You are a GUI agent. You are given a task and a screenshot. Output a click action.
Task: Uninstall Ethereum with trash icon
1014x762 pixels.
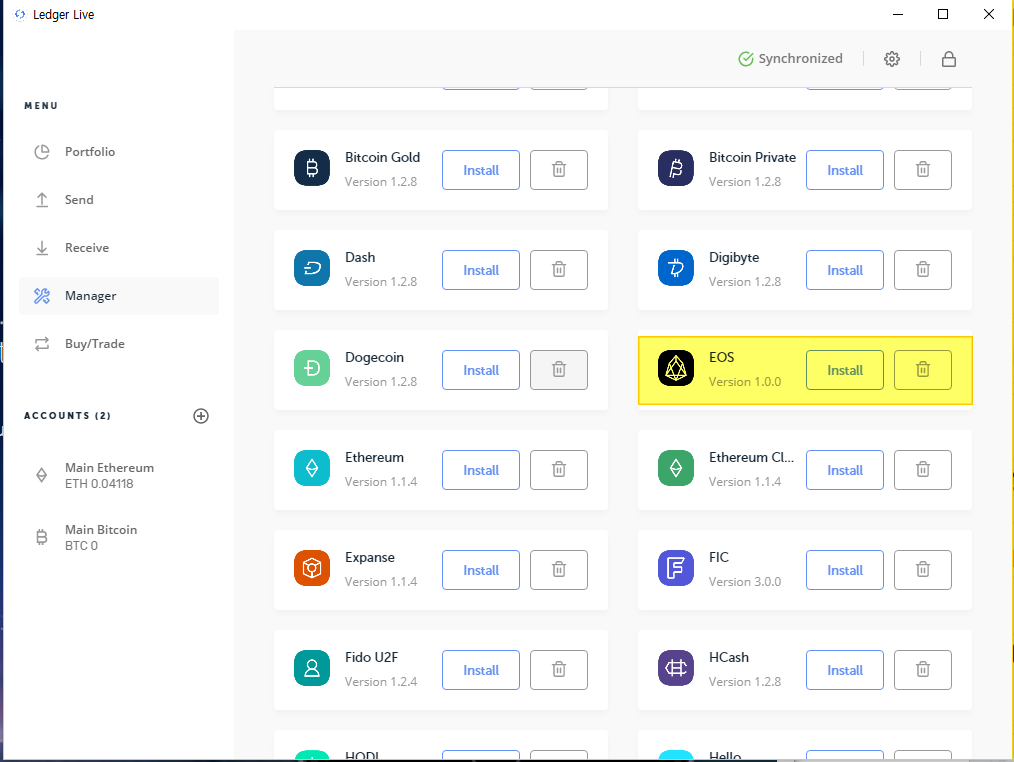(559, 470)
